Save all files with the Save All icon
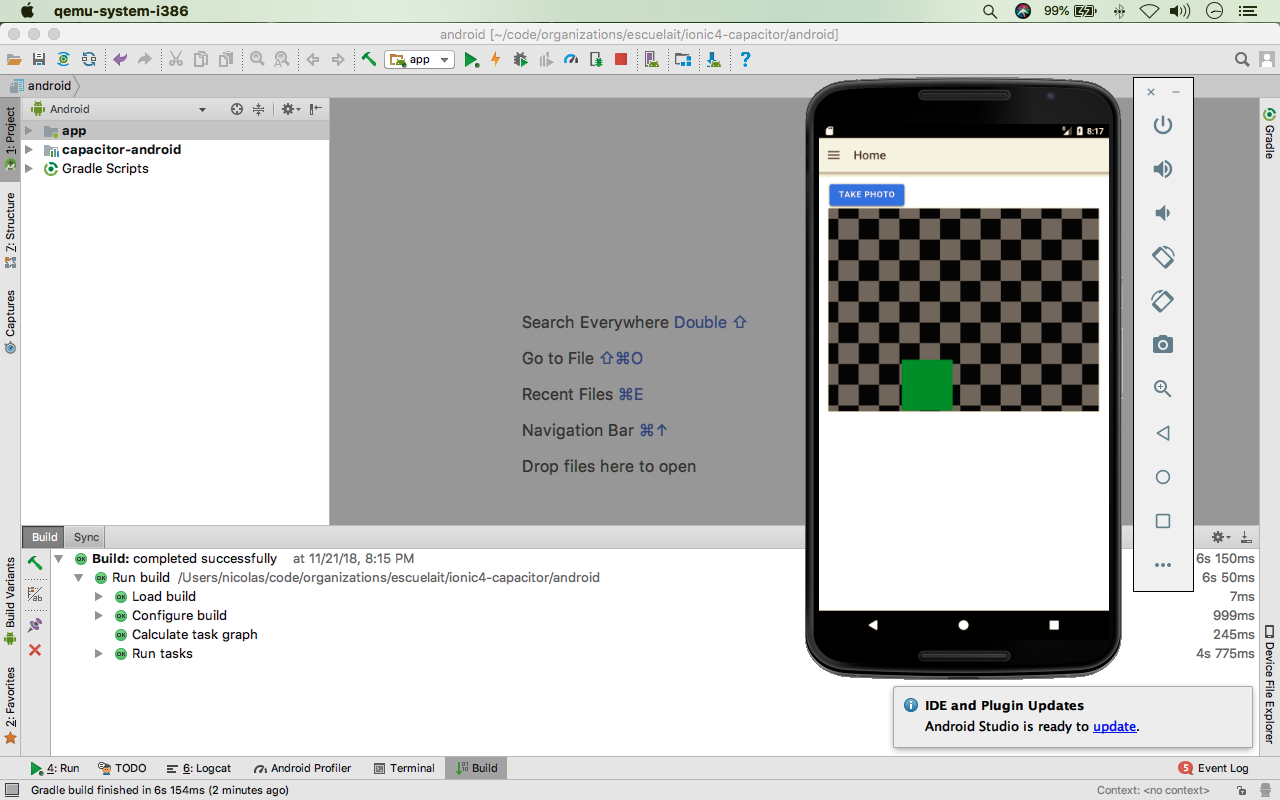Screen dimensions: 1280x800 point(38,59)
